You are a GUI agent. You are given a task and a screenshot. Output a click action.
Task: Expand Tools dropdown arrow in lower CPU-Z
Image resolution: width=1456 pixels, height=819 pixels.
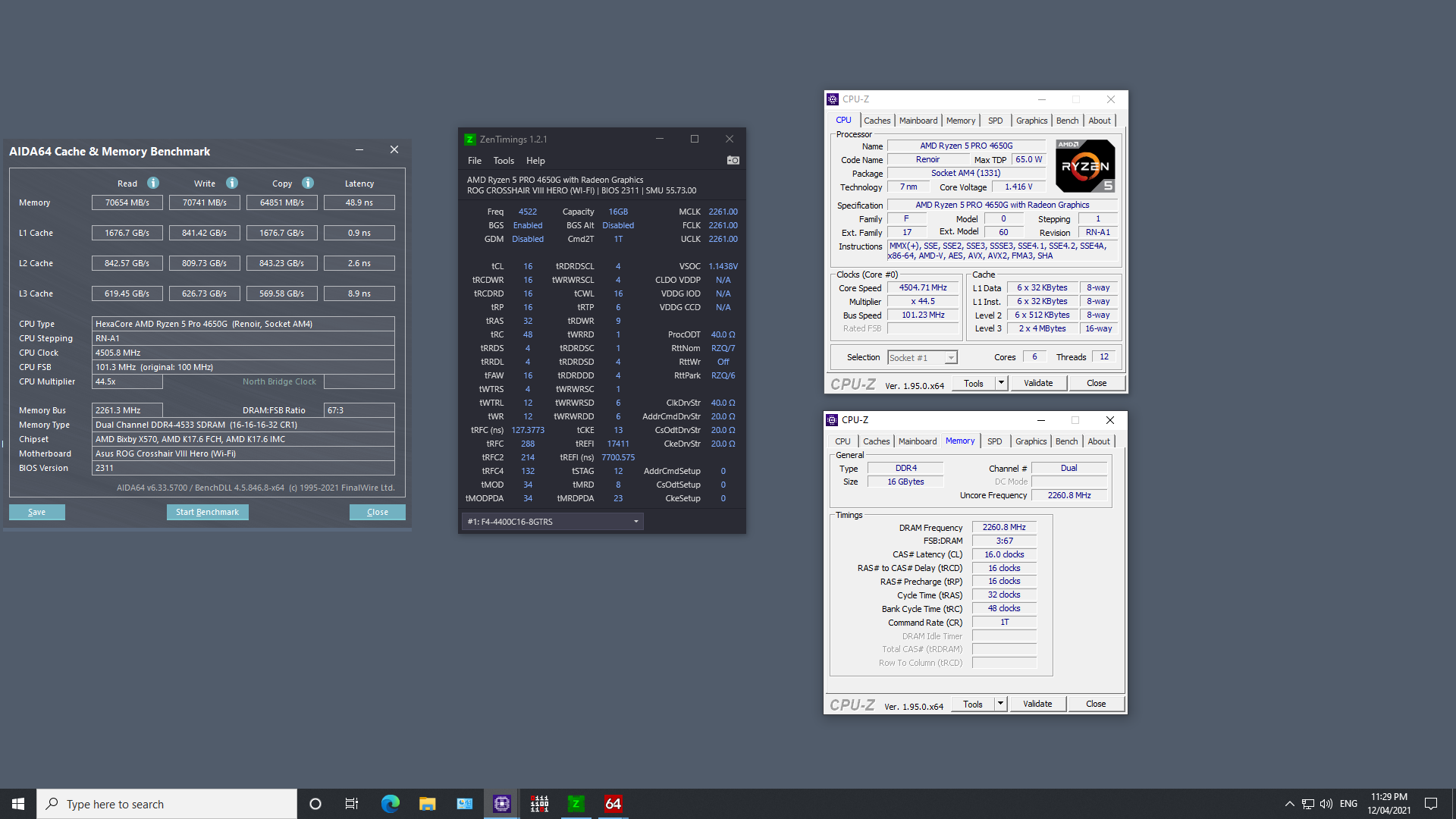click(1000, 704)
